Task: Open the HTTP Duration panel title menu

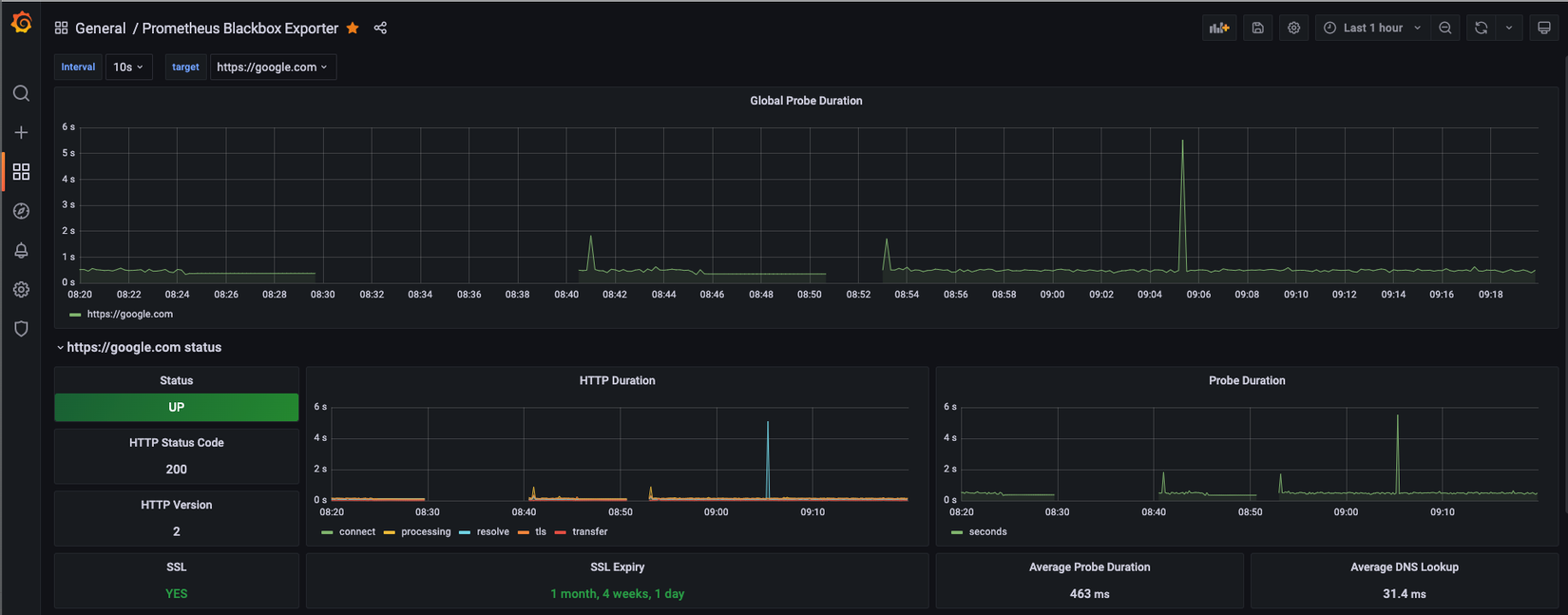Action: pyautogui.click(x=617, y=380)
